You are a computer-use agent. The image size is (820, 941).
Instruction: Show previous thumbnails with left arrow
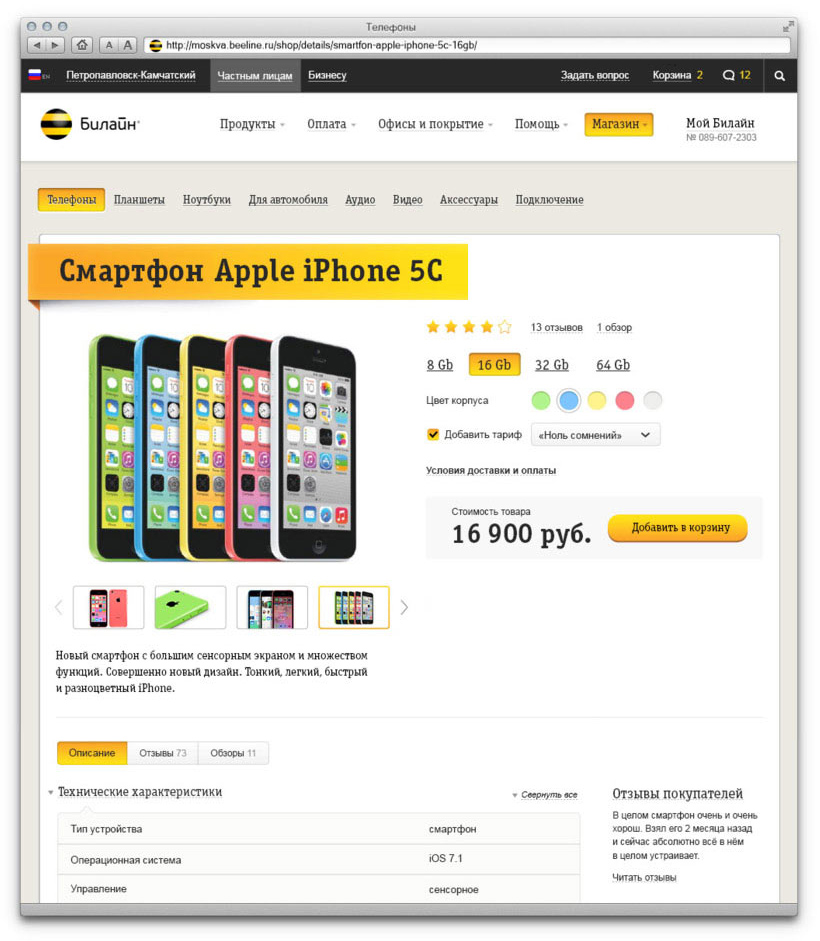[59, 607]
